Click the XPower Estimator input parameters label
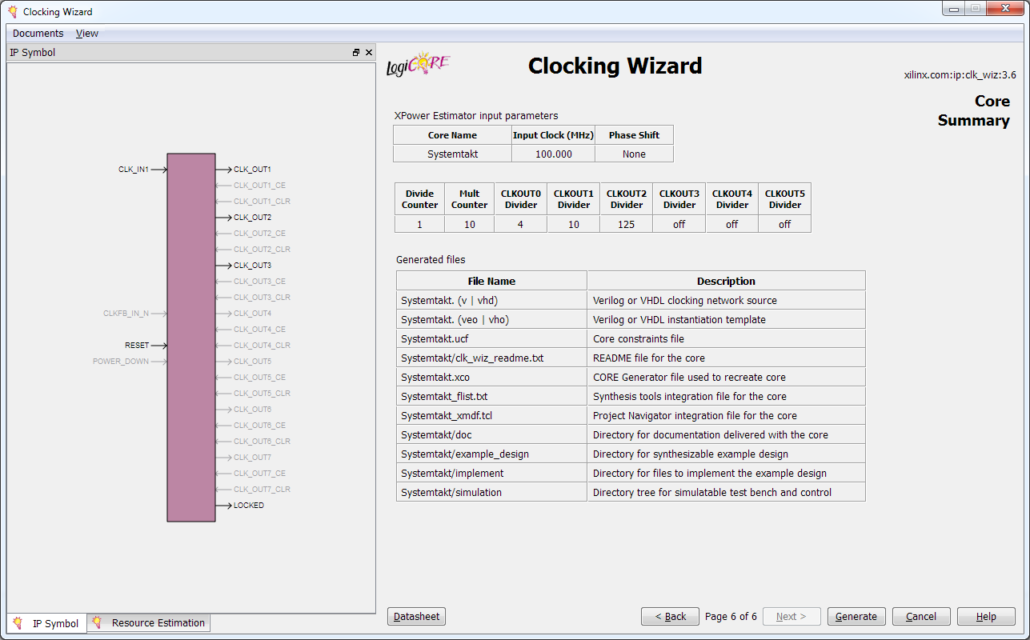This screenshot has height=640, width=1030. coord(476,116)
